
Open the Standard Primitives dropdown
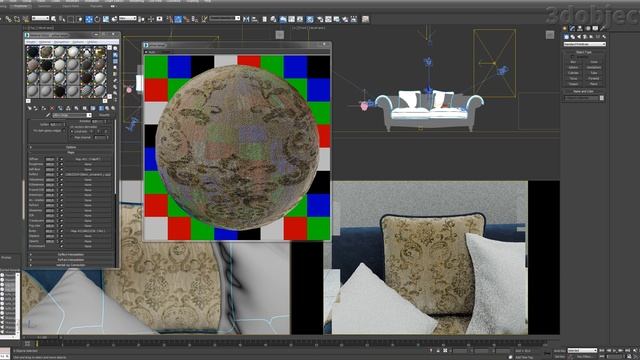584,44
